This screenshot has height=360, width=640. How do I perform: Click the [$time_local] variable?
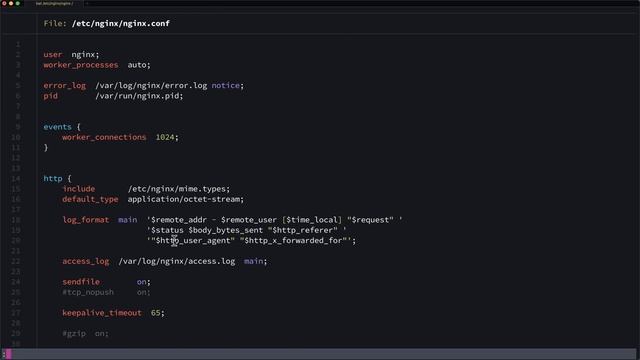312,220
